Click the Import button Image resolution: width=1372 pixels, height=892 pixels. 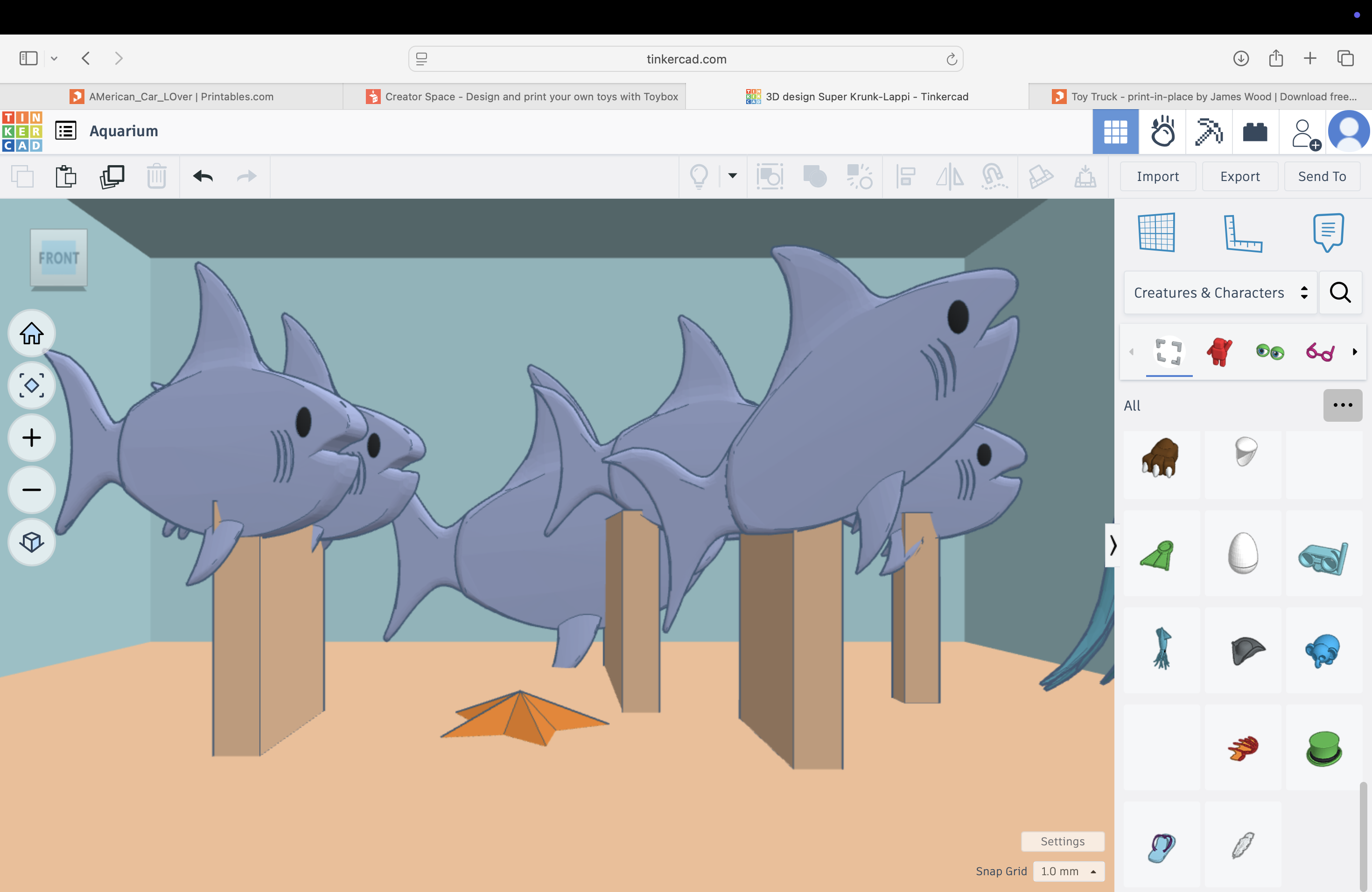[1157, 176]
